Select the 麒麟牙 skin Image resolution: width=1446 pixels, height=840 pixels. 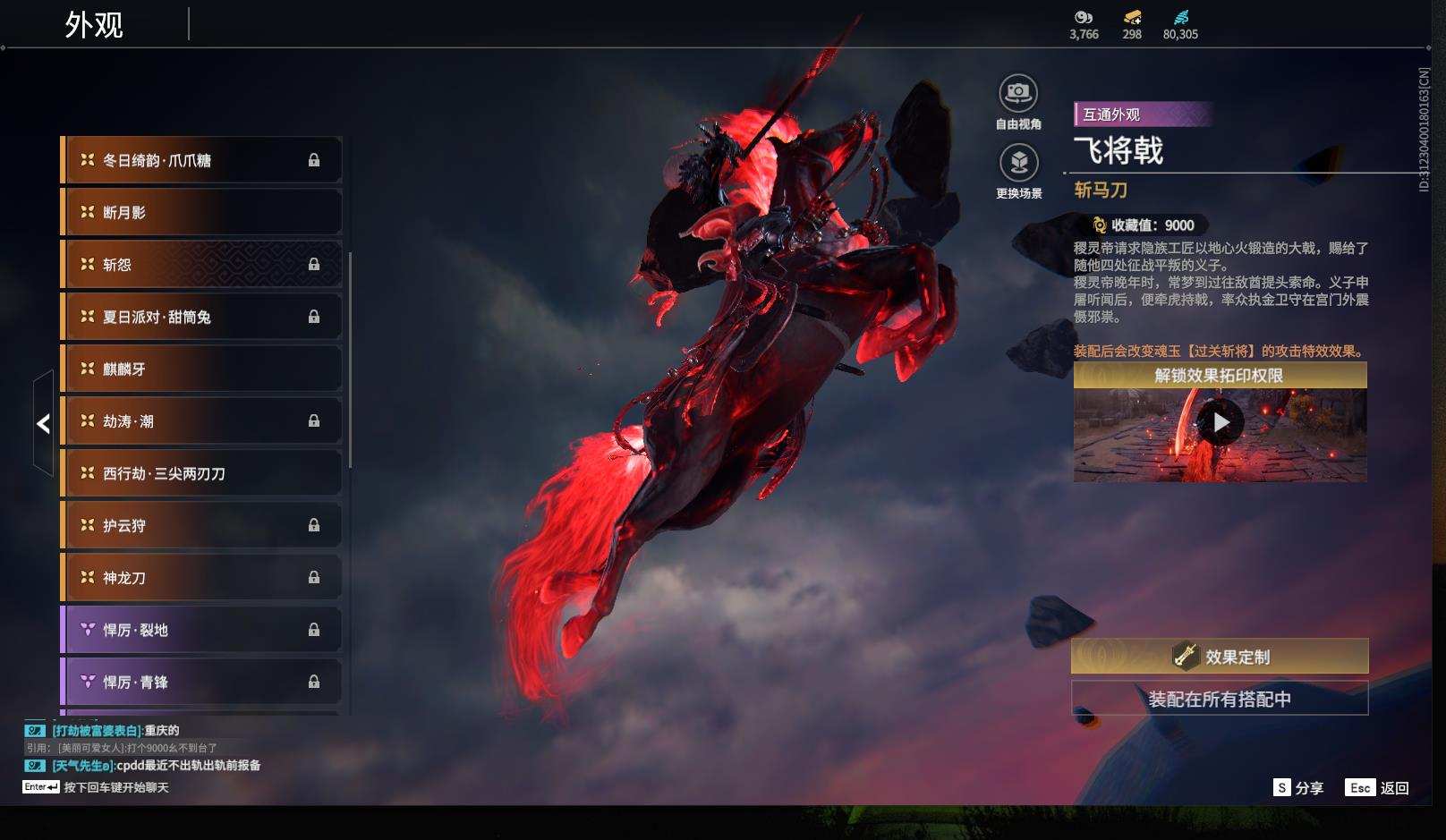[x=201, y=369]
